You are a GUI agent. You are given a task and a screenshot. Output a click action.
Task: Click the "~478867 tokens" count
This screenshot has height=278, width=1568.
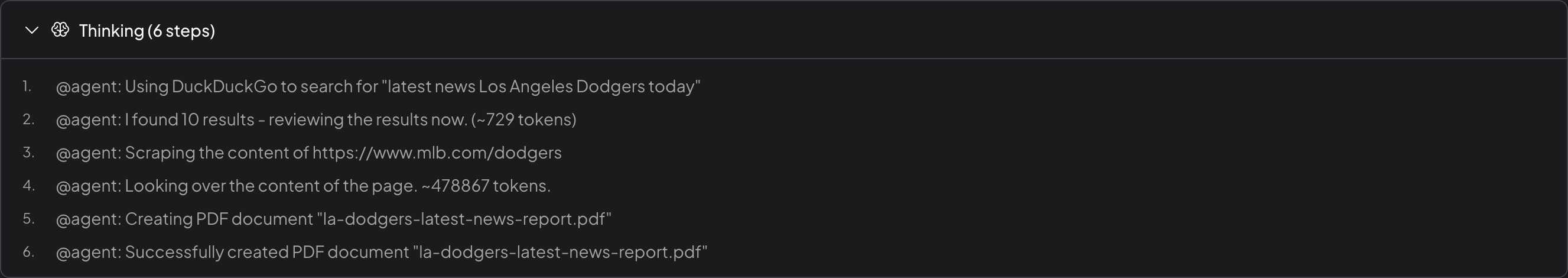[x=485, y=186]
